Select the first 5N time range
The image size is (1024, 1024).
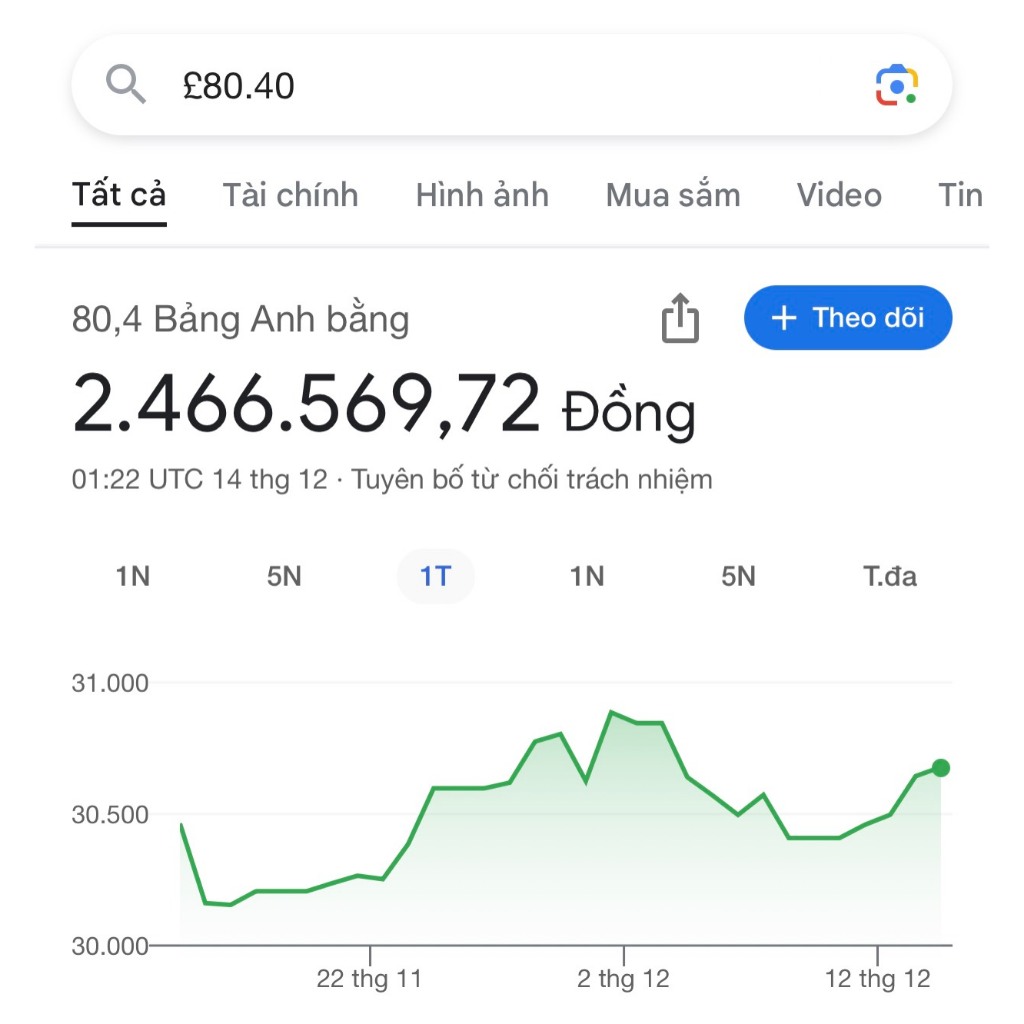(x=284, y=577)
